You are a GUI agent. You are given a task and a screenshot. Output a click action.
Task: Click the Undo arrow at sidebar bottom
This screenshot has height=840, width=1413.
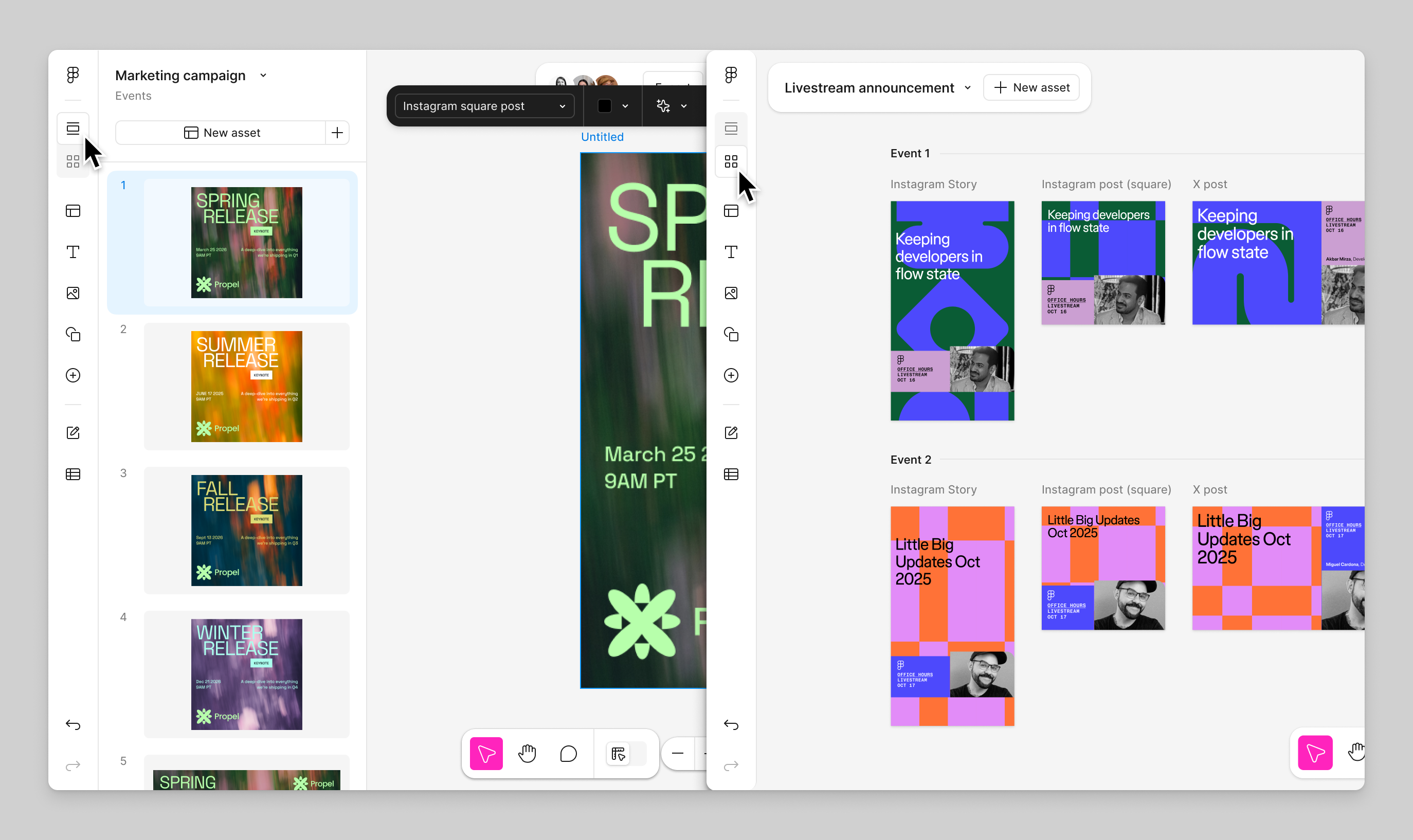coord(73,724)
